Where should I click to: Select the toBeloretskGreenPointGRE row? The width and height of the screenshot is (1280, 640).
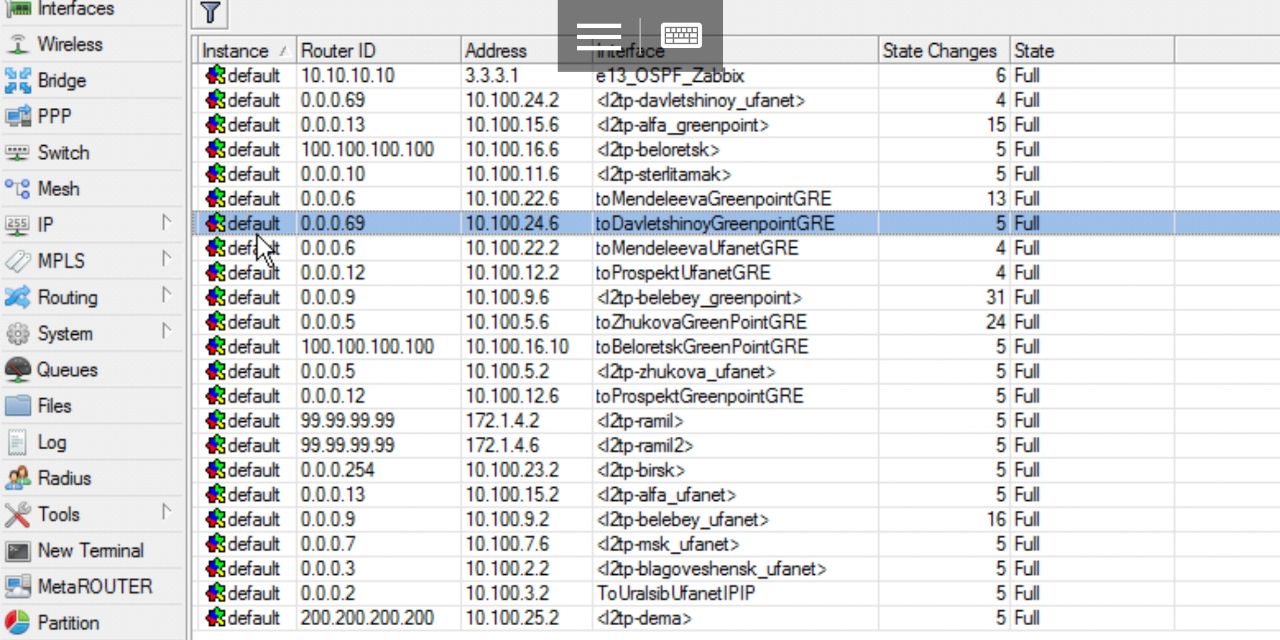pyautogui.click(x=735, y=347)
